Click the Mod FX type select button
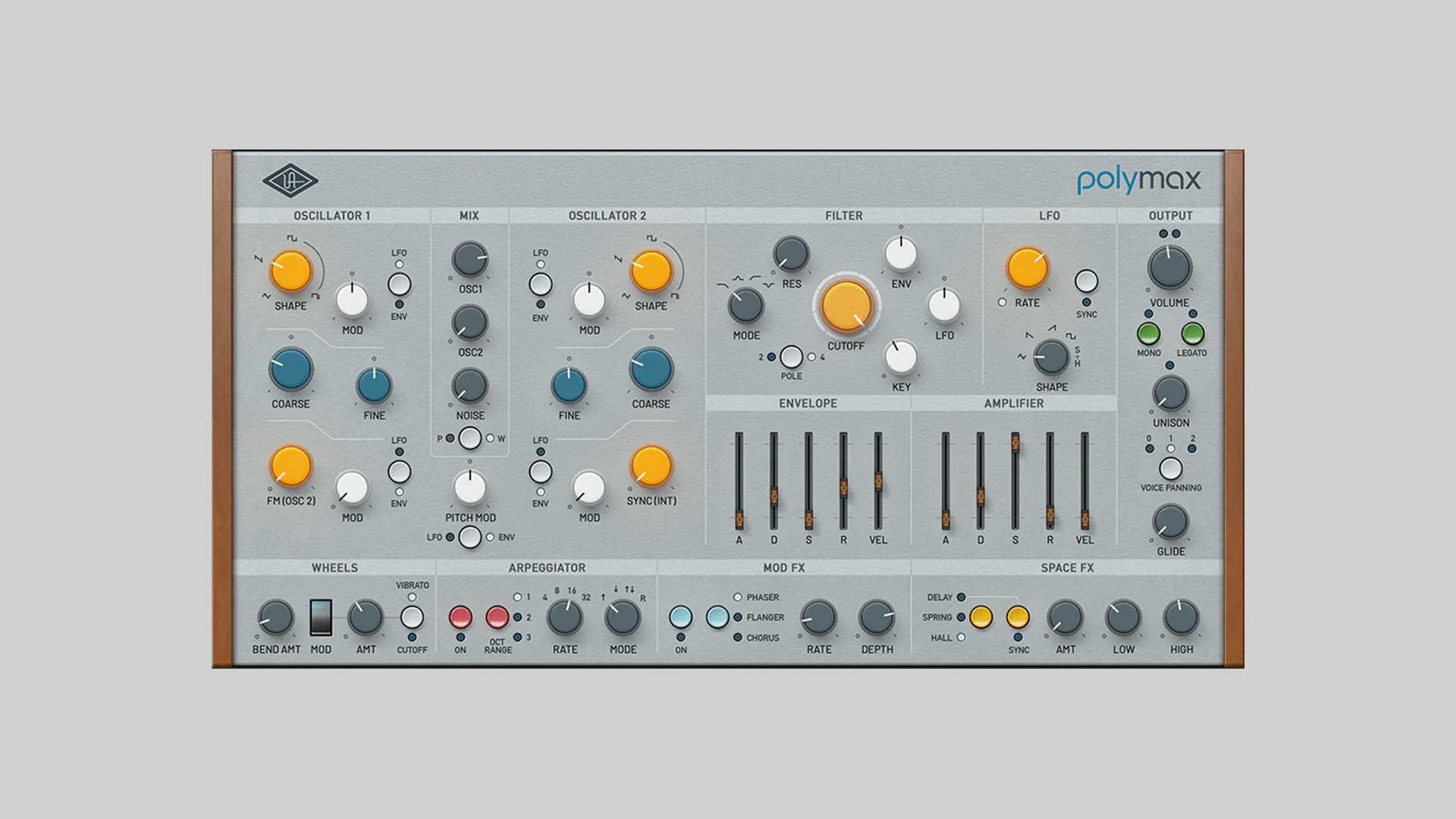This screenshot has height=819, width=1456. coord(717,617)
